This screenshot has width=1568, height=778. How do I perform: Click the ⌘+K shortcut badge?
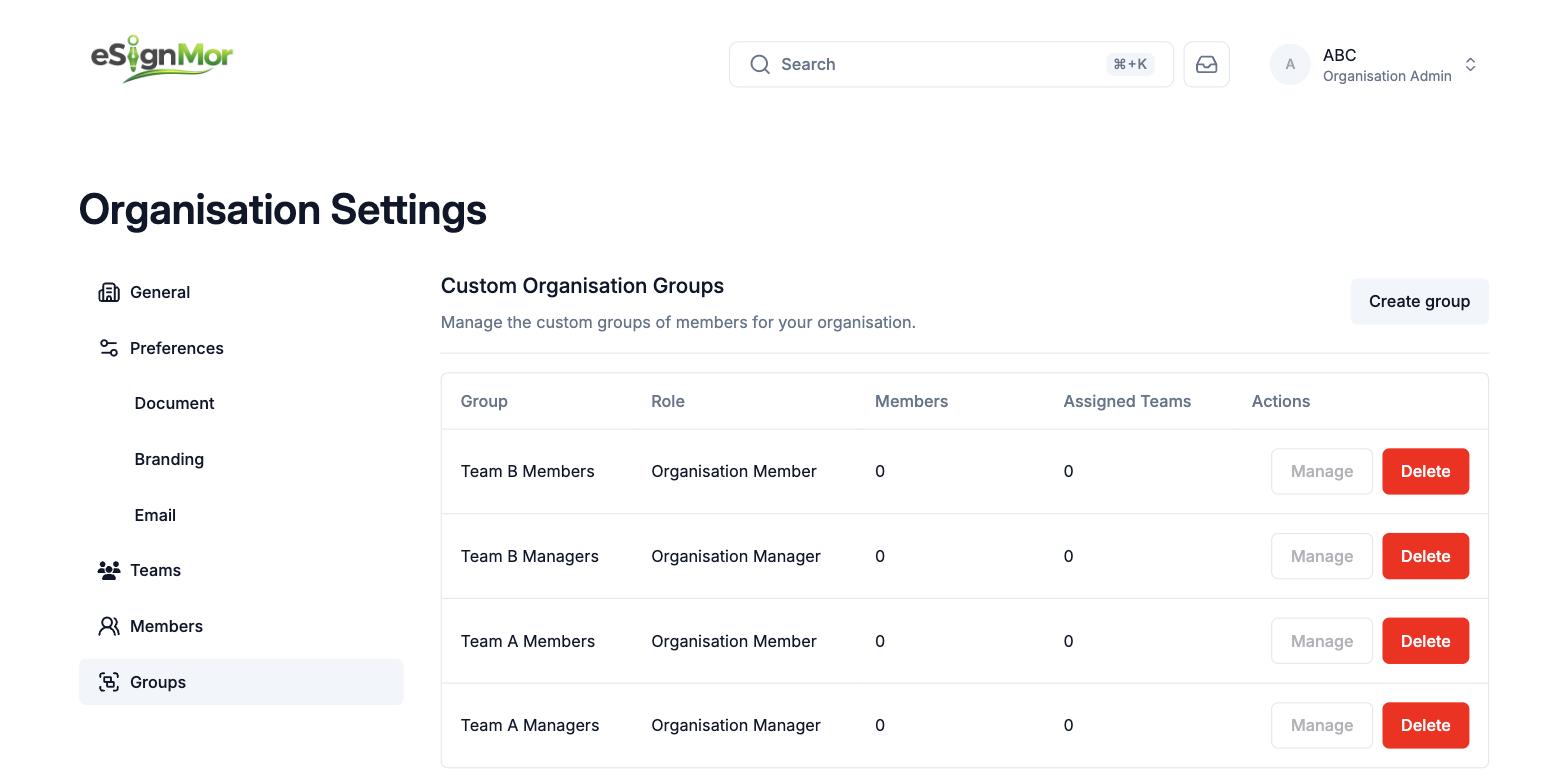(1130, 64)
